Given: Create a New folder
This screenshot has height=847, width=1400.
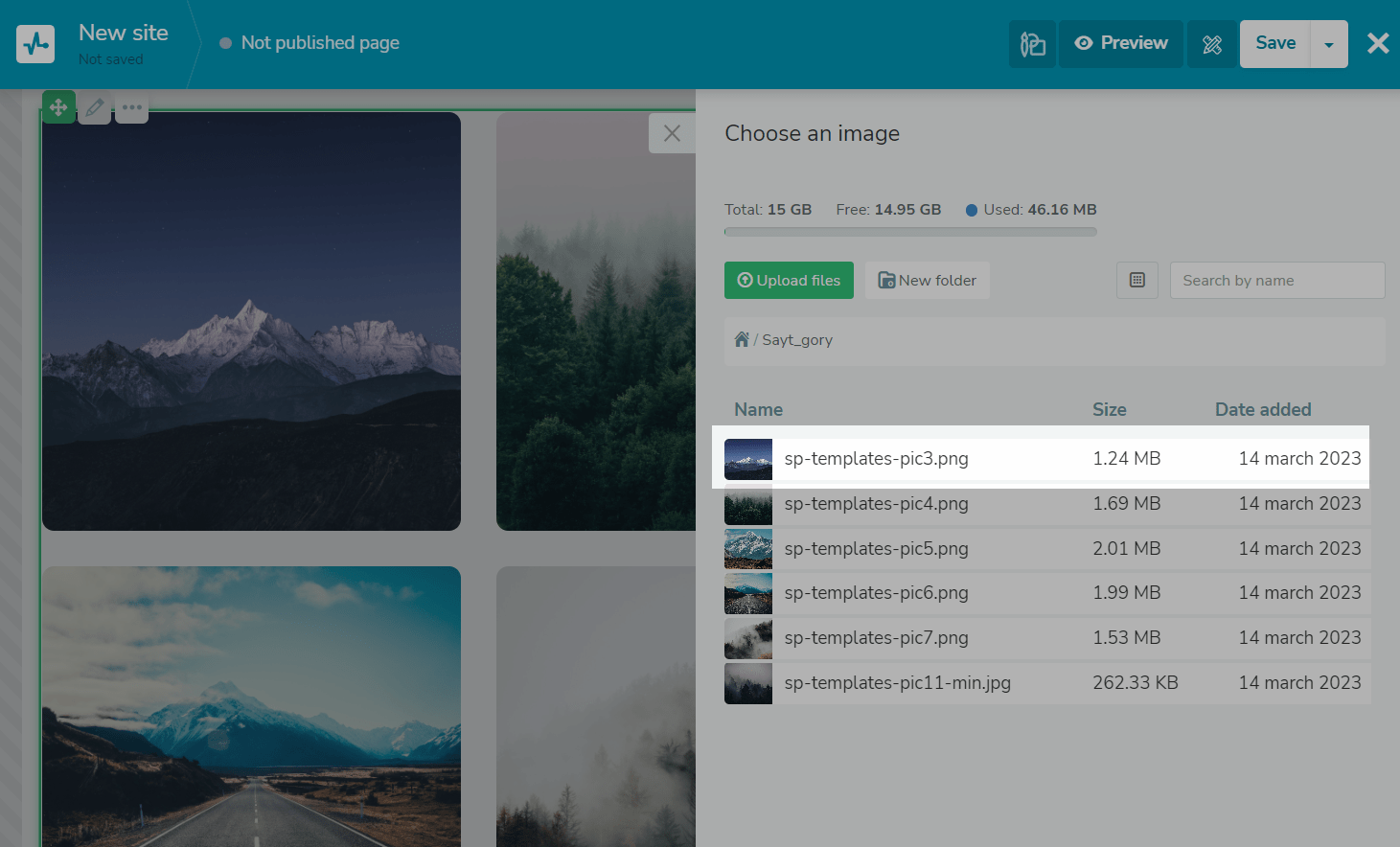Looking at the screenshot, I should pyautogui.click(x=927, y=281).
